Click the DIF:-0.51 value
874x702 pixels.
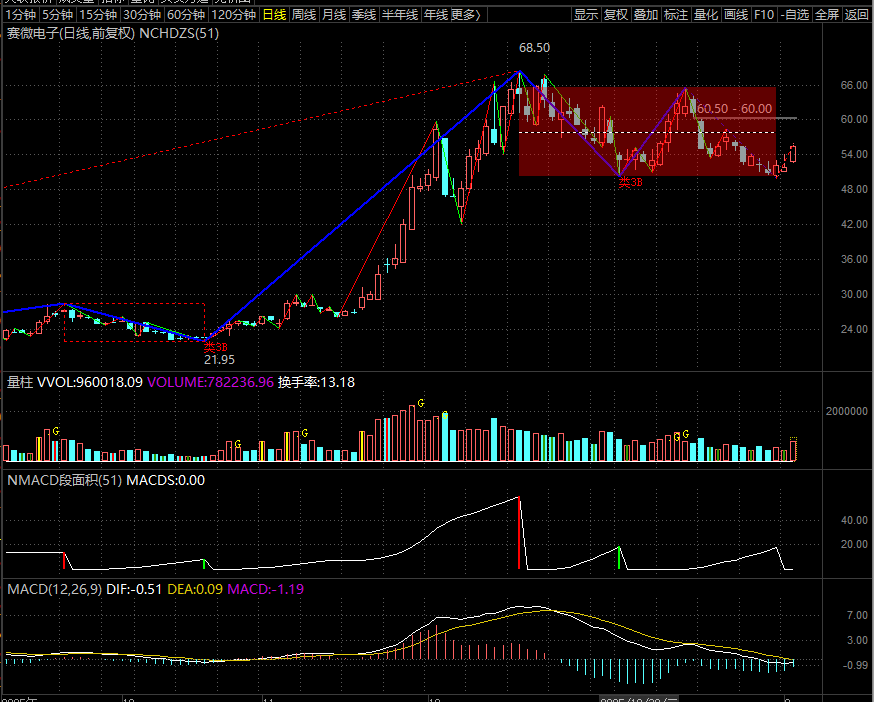pyautogui.click(x=134, y=589)
